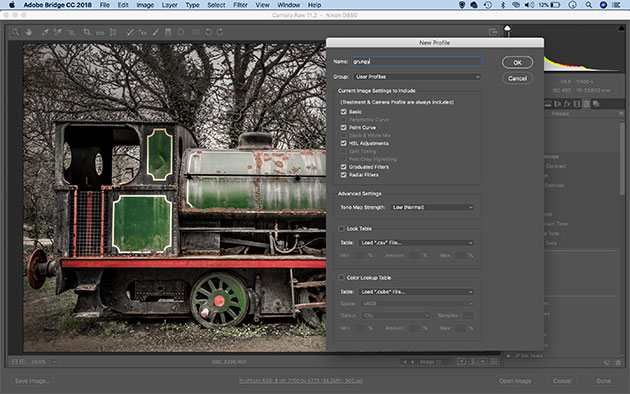Open the Layer menu
630x394 pixels.
point(170,5)
